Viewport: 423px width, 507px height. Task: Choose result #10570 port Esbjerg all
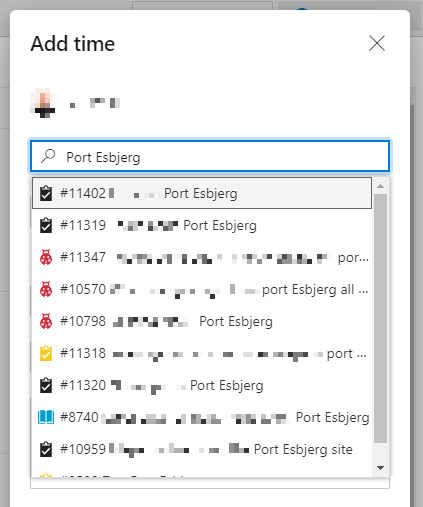point(202,289)
